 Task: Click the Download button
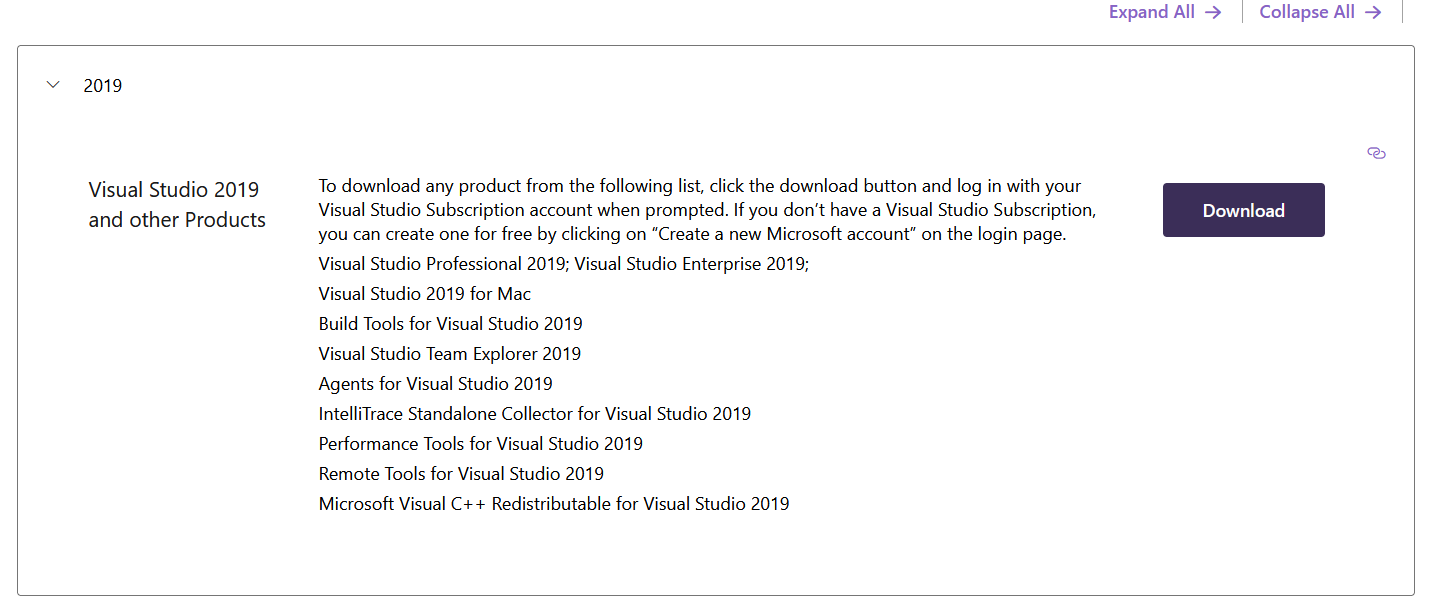[x=1243, y=210]
